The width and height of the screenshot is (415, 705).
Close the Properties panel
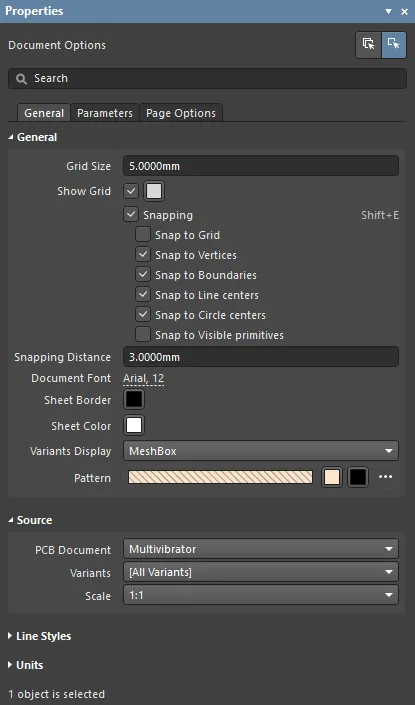[x=404, y=11]
